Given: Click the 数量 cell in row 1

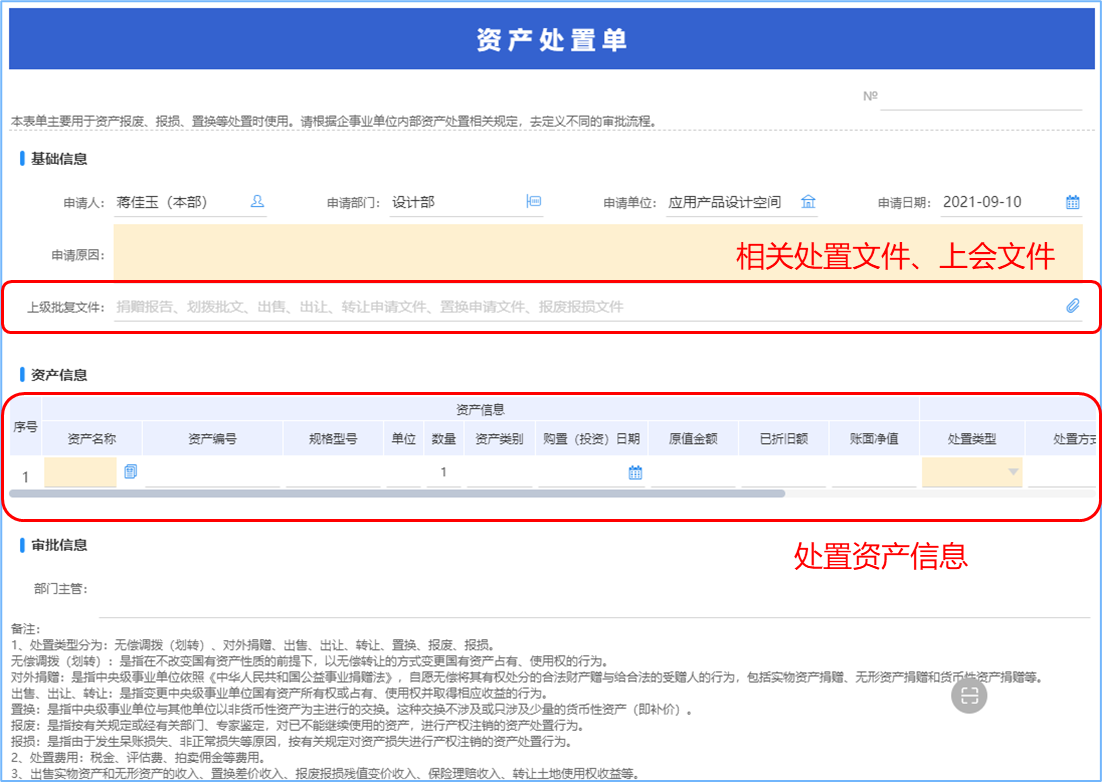Looking at the screenshot, I should pos(443,473).
